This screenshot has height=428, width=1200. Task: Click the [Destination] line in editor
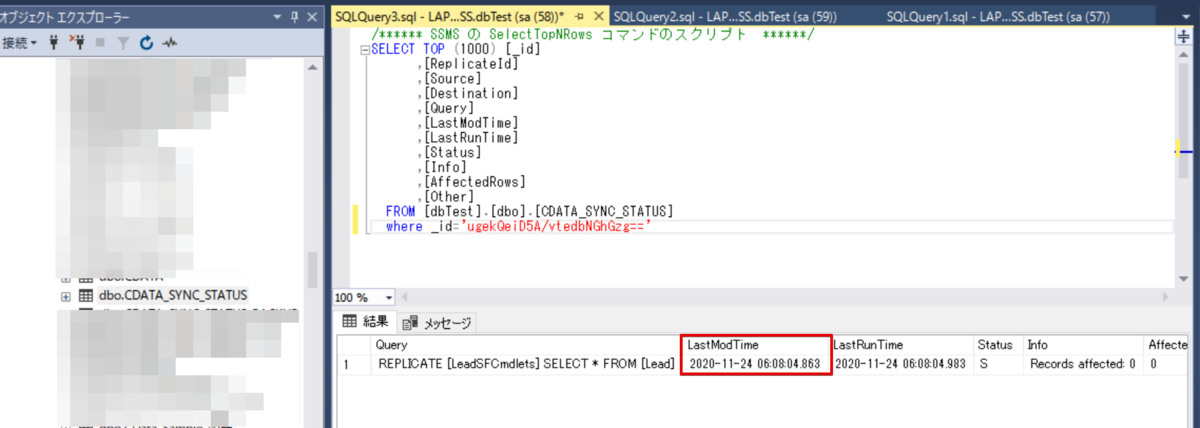(x=467, y=93)
